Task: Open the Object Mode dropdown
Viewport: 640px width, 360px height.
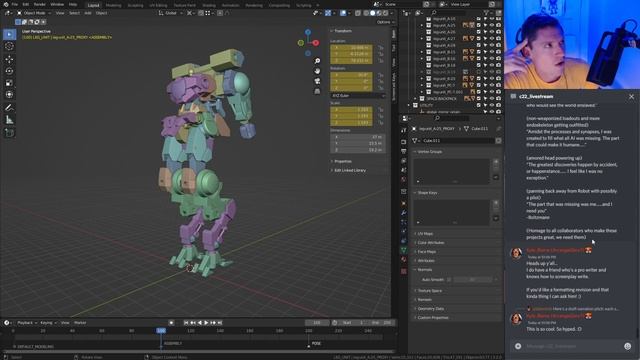Action: tap(34, 13)
